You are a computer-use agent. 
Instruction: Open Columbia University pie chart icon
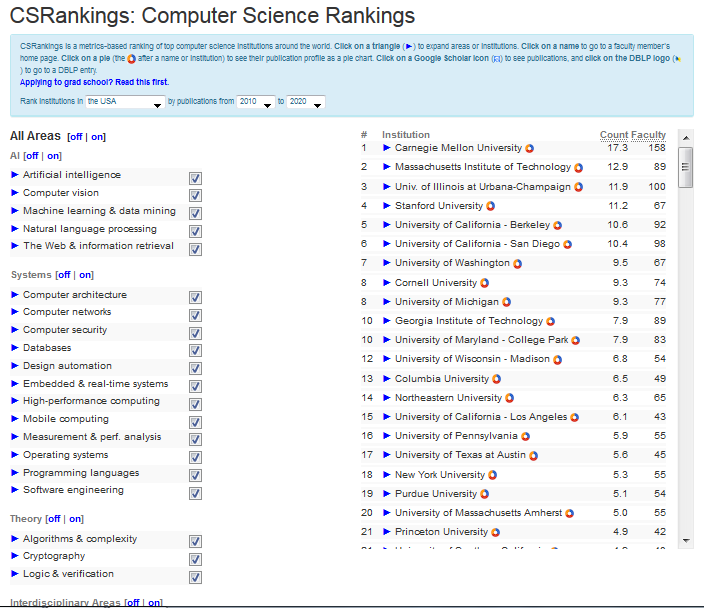click(497, 380)
